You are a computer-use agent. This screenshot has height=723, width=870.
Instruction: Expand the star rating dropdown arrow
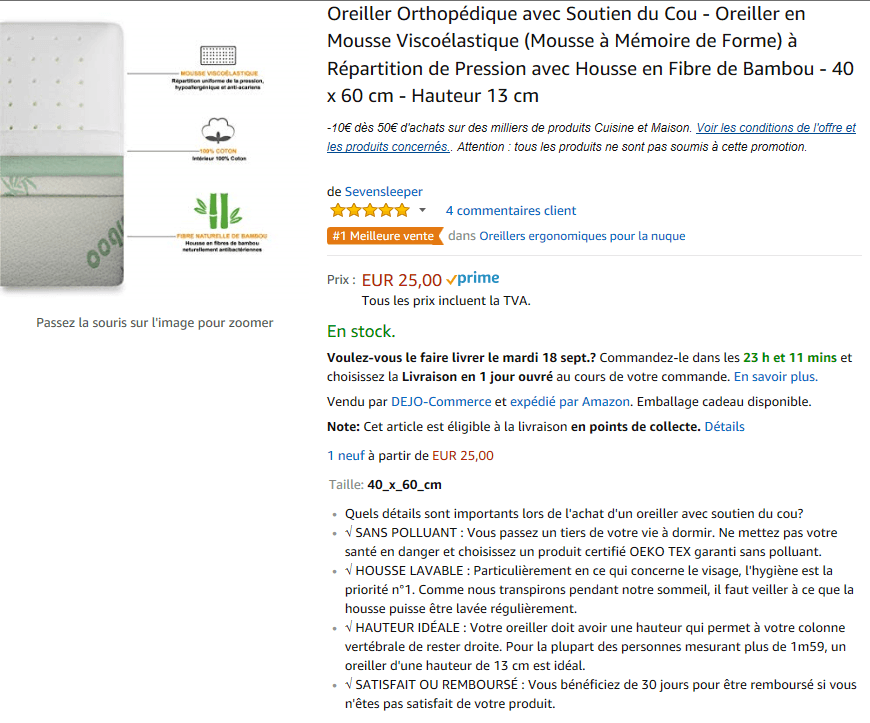pos(422,210)
